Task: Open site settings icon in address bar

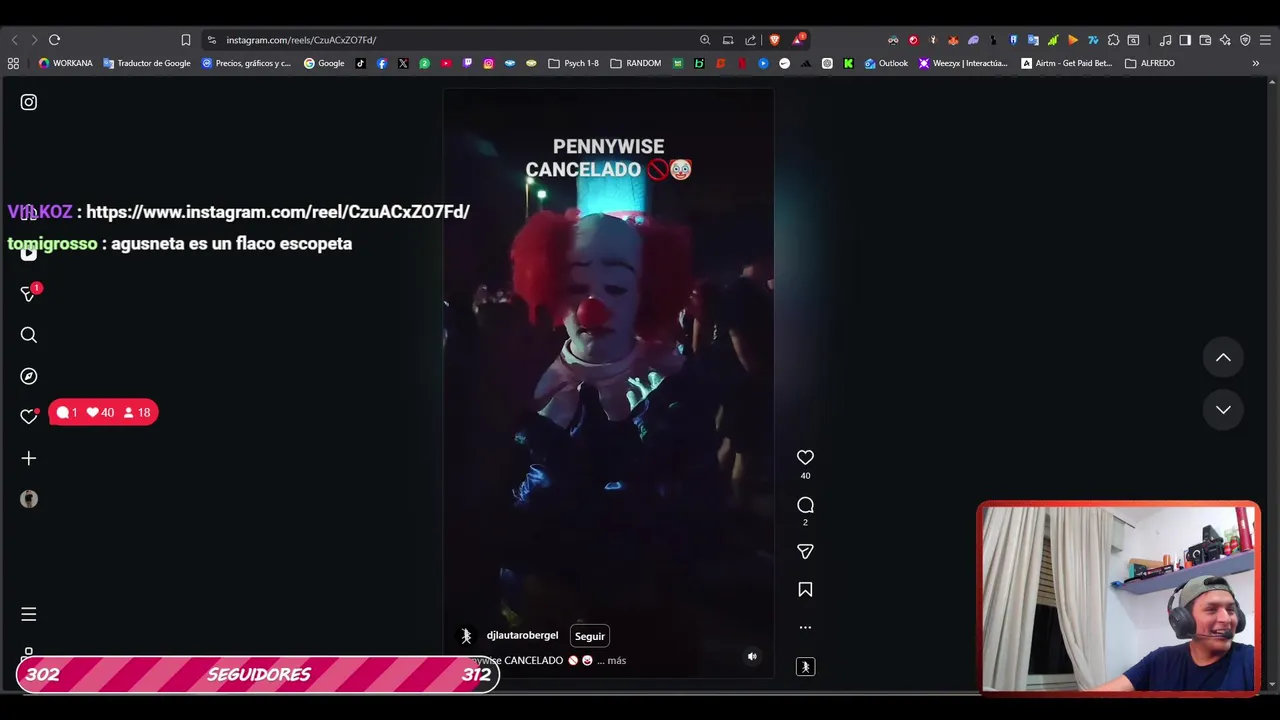Action: [x=211, y=40]
